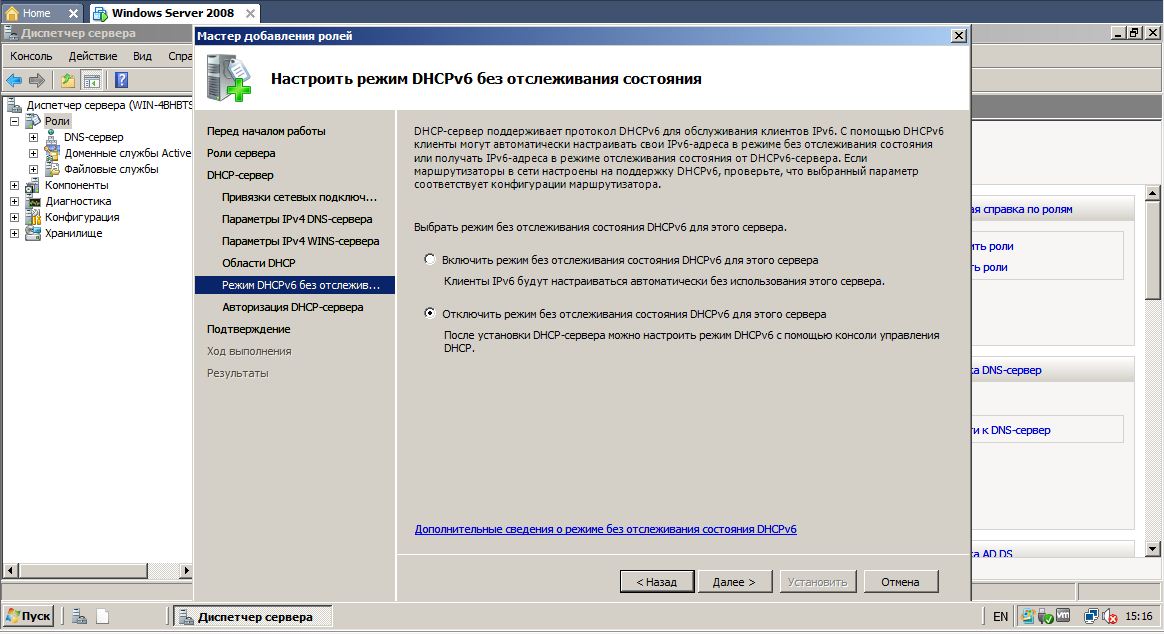Open the Консоль menu
Viewport: 1164px width, 634px height.
31,56
